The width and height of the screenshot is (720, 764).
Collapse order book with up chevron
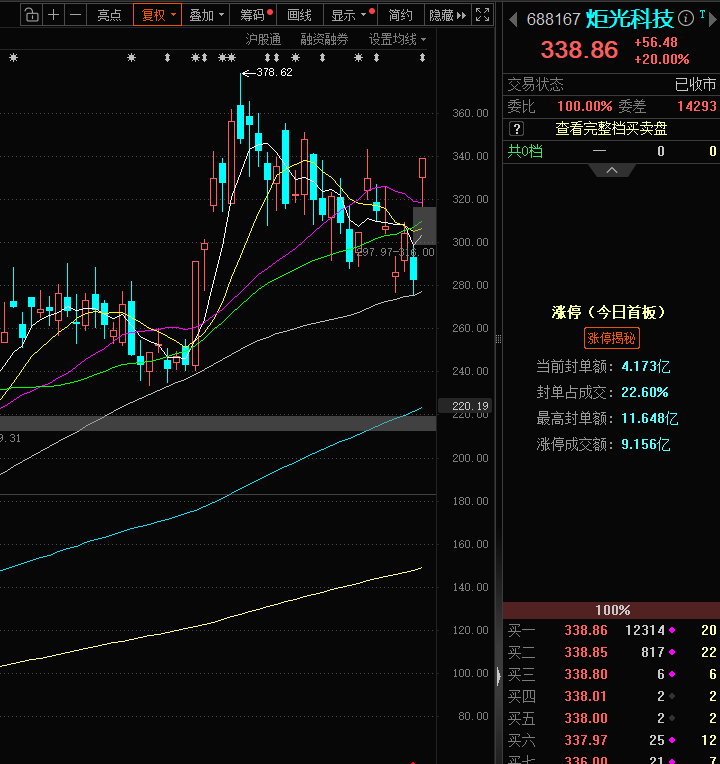(612, 170)
